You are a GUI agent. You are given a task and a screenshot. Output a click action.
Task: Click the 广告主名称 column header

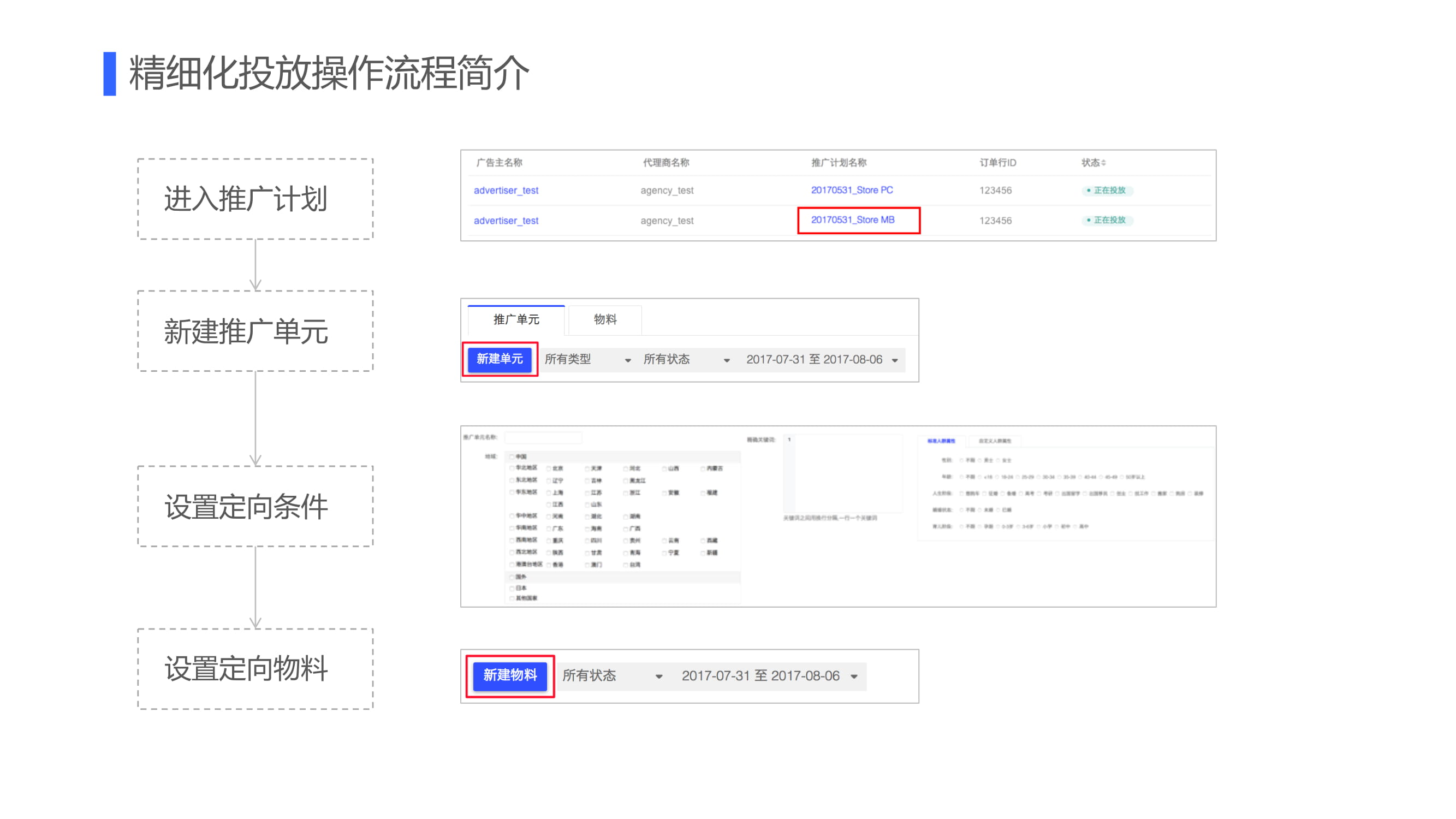499,163
